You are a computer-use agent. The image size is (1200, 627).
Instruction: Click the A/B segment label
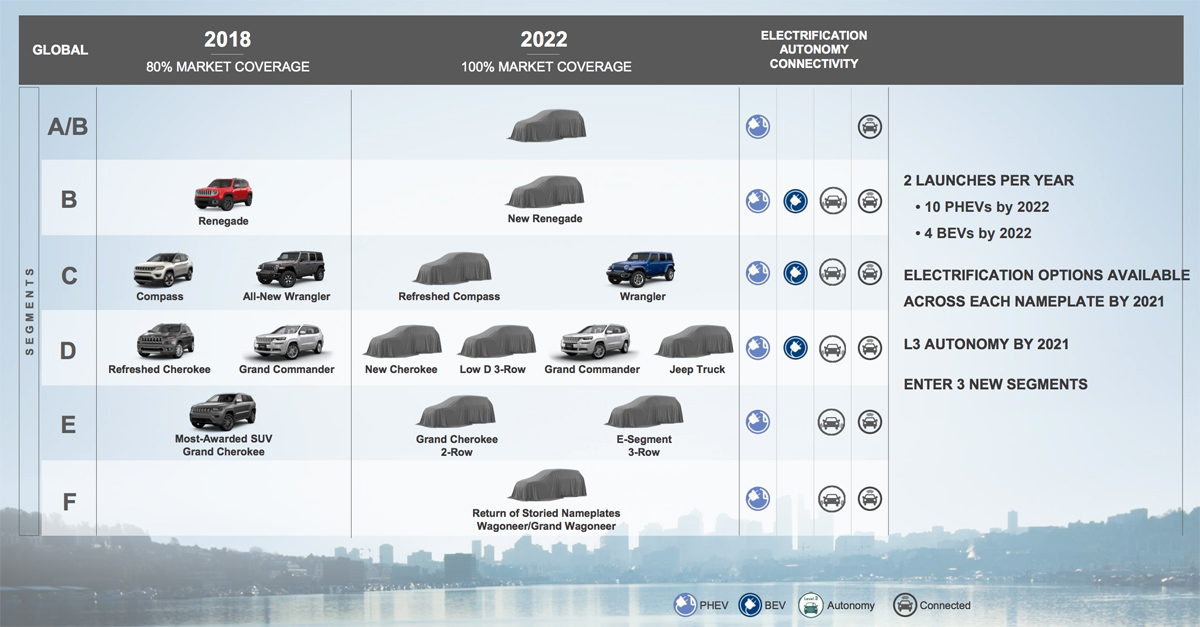[69, 127]
